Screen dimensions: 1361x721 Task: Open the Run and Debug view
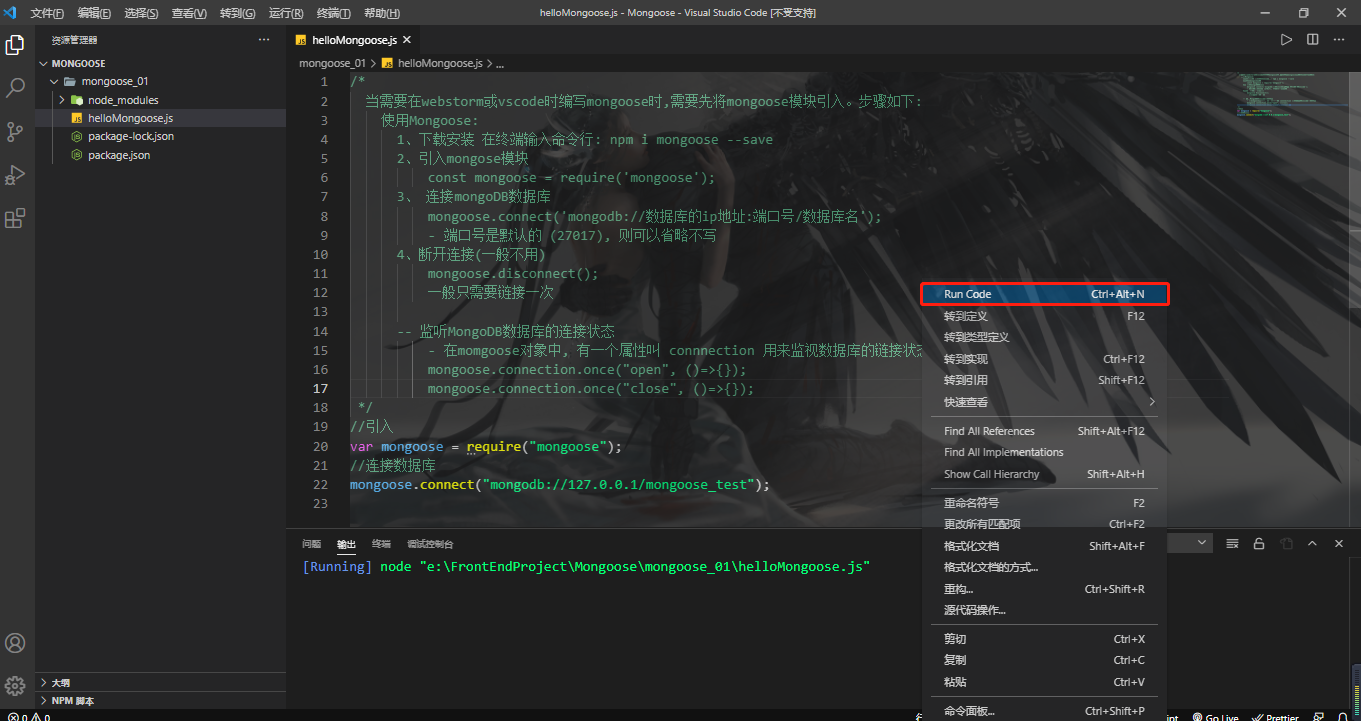pyautogui.click(x=15, y=175)
